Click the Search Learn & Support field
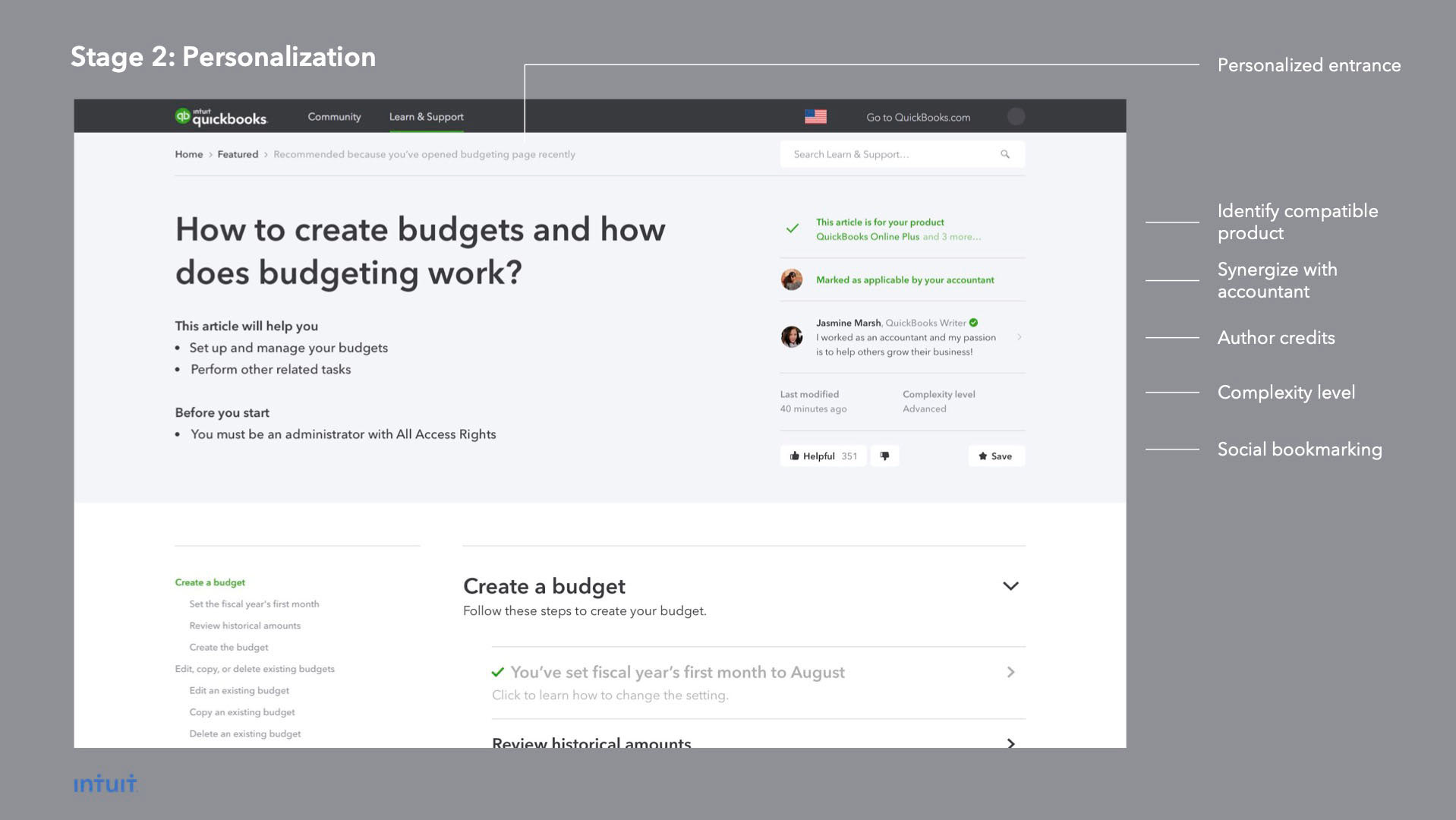The image size is (1456, 820). pos(902,154)
